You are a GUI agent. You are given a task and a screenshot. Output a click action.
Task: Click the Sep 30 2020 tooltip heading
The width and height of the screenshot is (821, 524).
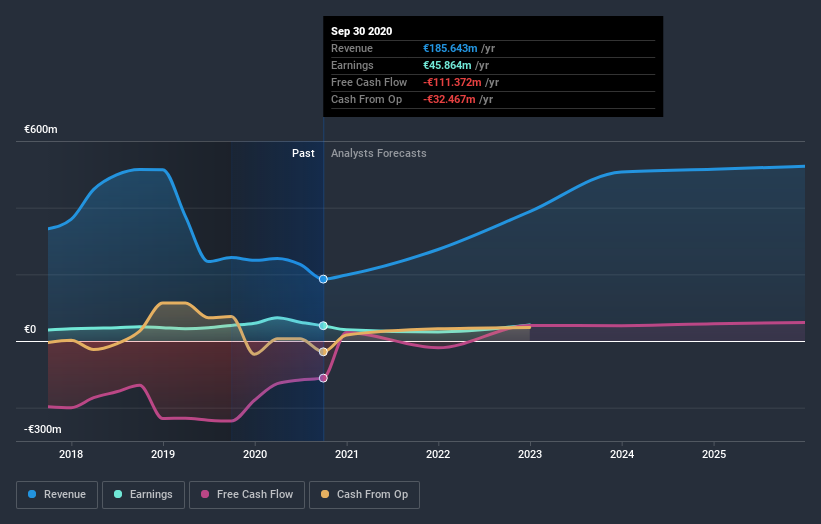tap(361, 31)
